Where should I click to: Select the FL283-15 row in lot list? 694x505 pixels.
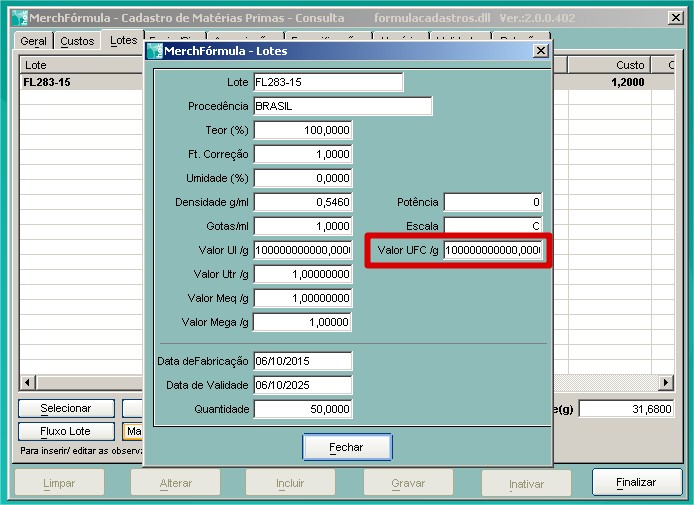80,82
